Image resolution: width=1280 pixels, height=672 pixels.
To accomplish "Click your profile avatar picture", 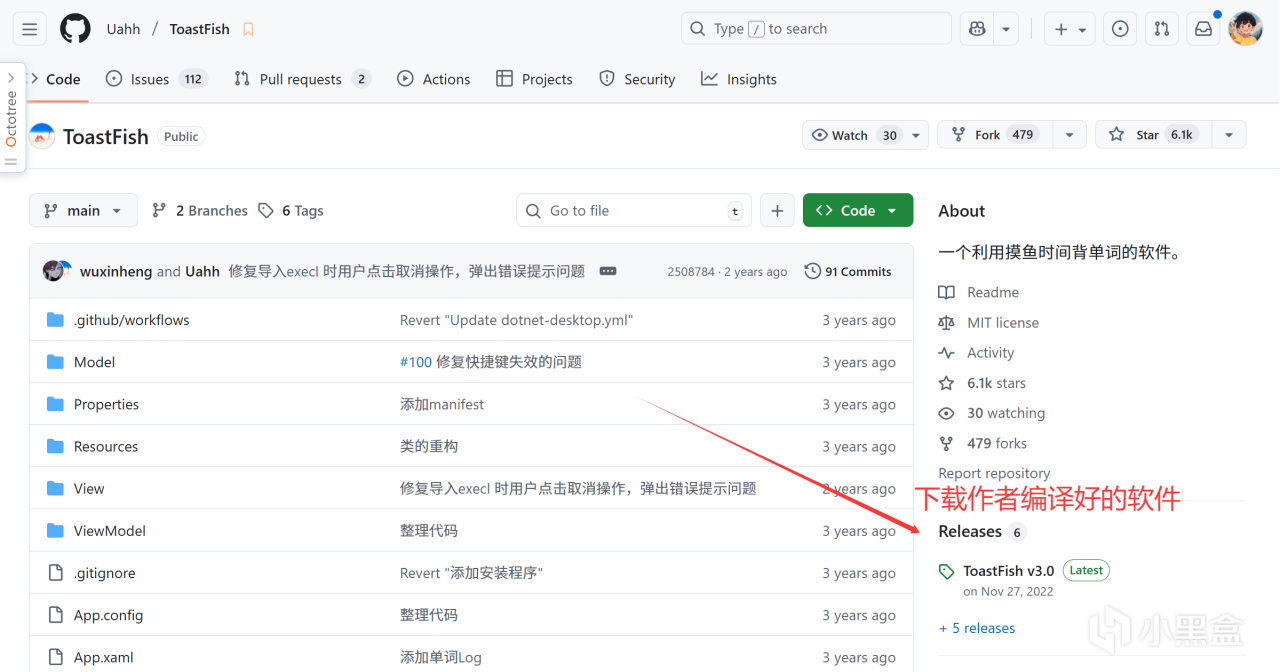I will click(x=1245, y=28).
